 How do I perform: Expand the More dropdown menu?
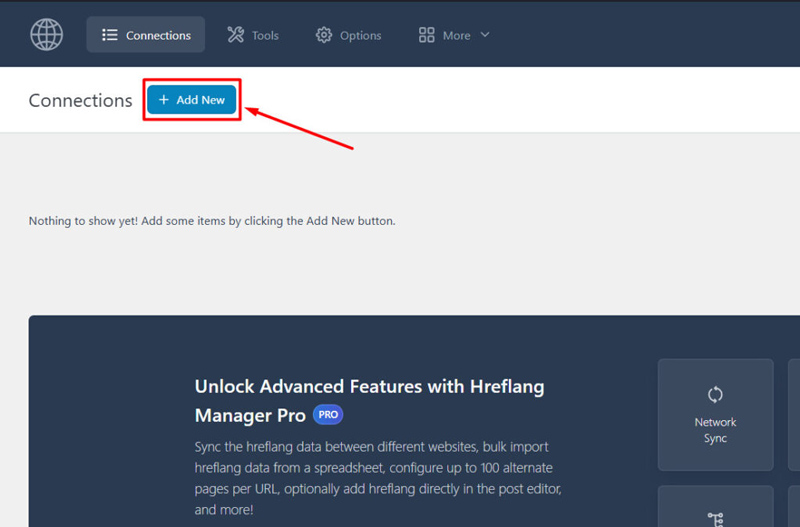(454, 35)
